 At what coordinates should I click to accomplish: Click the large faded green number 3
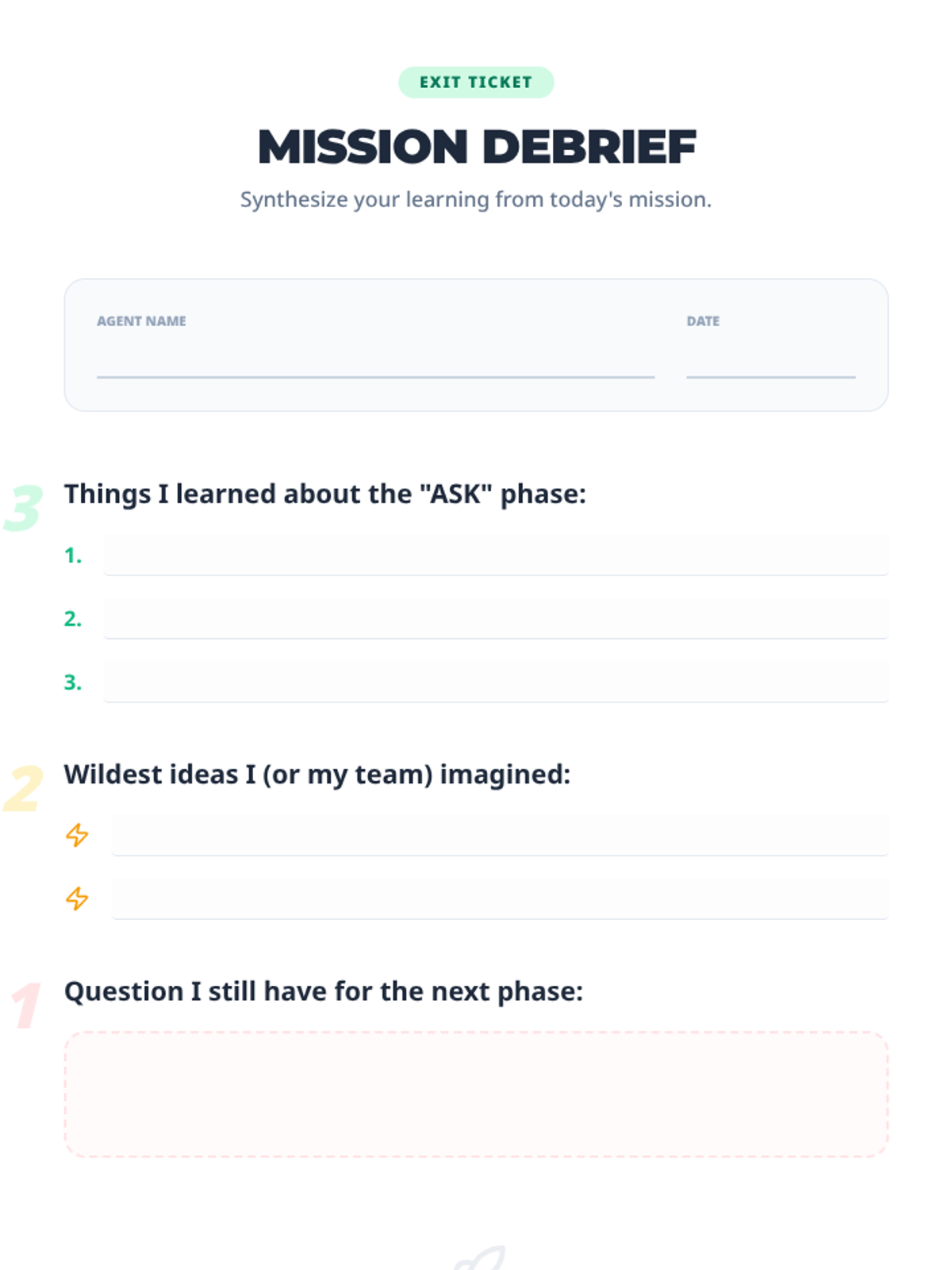pos(23,508)
